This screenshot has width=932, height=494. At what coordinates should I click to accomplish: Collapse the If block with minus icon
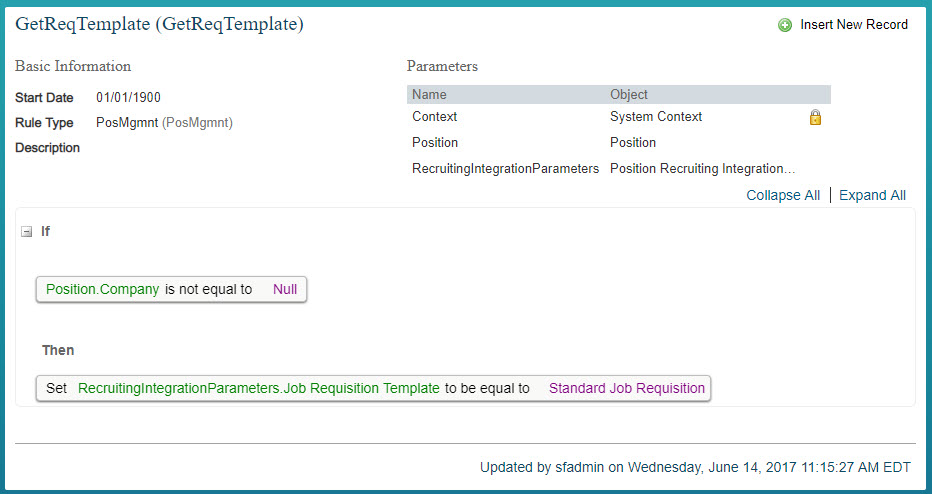[26, 232]
